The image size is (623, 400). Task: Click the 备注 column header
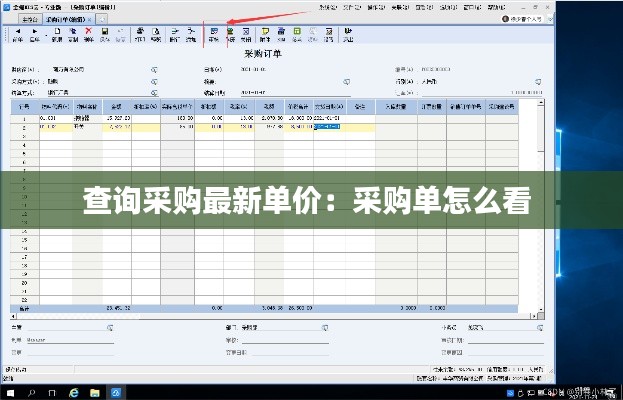pyautogui.click(x=360, y=106)
